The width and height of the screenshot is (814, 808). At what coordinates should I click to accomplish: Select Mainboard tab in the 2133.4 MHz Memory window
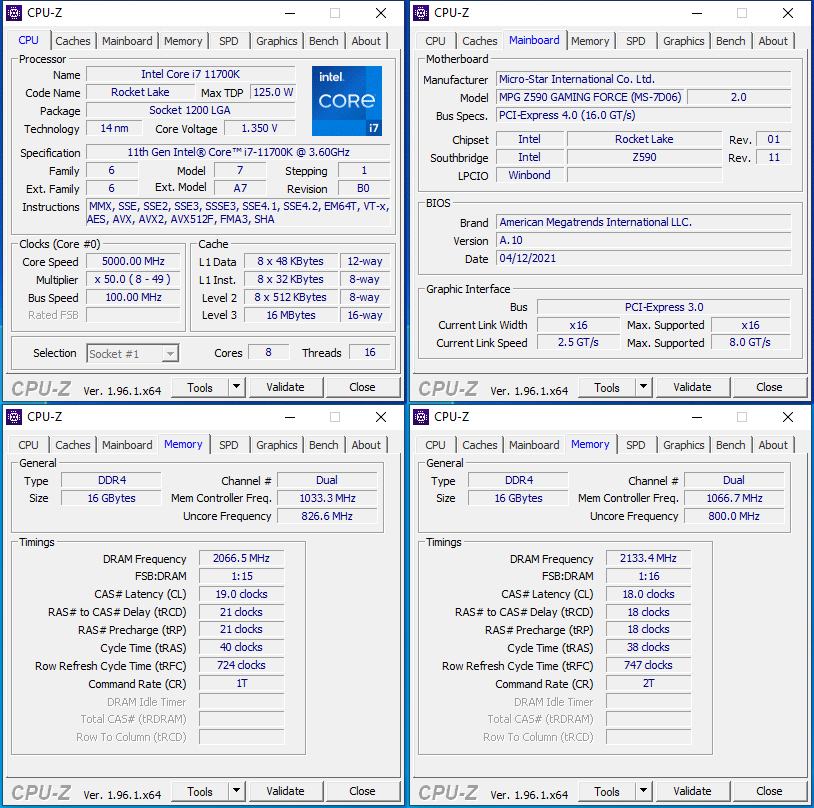coord(534,445)
